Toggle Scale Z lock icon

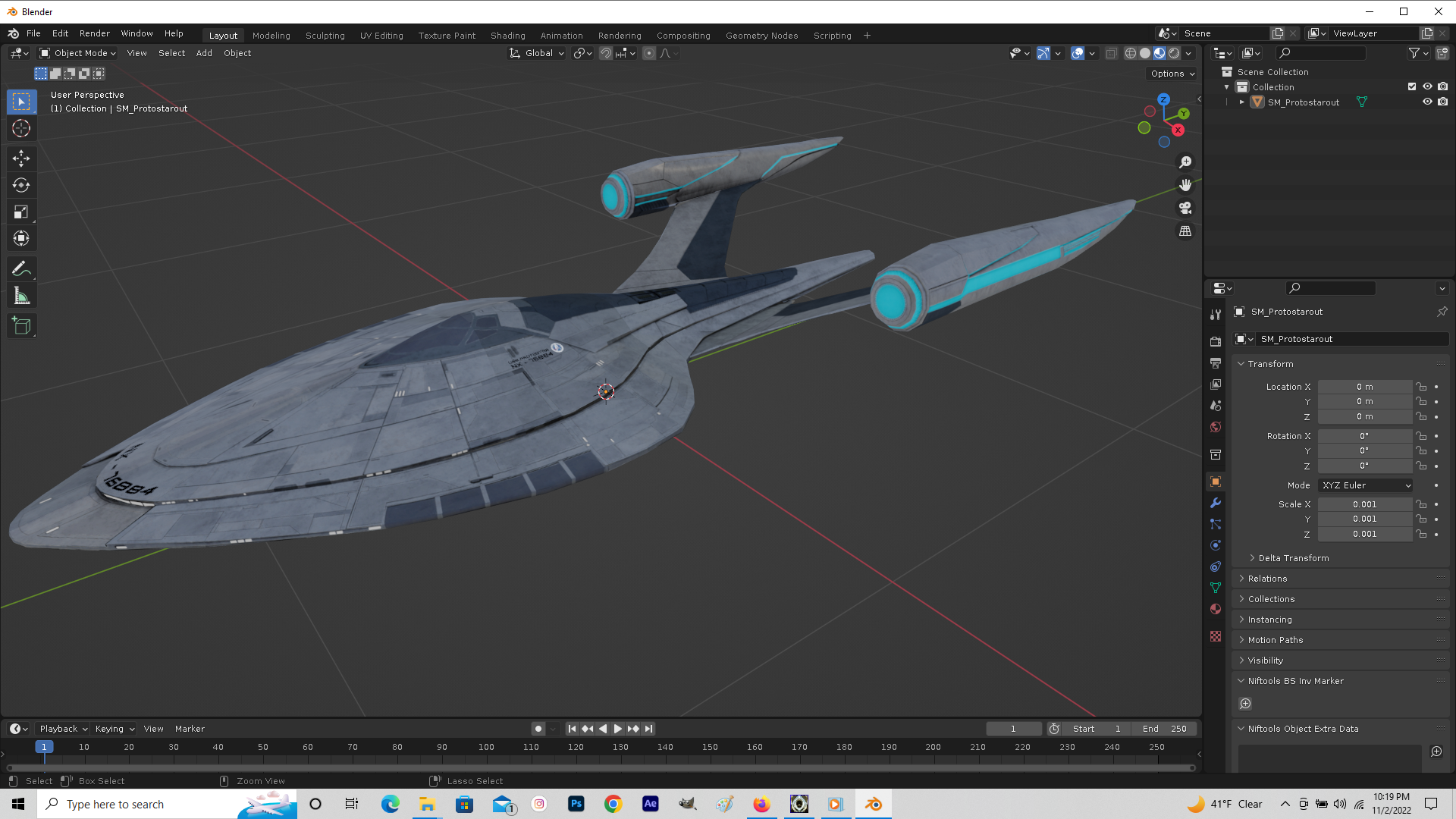click(x=1421, y=535)
